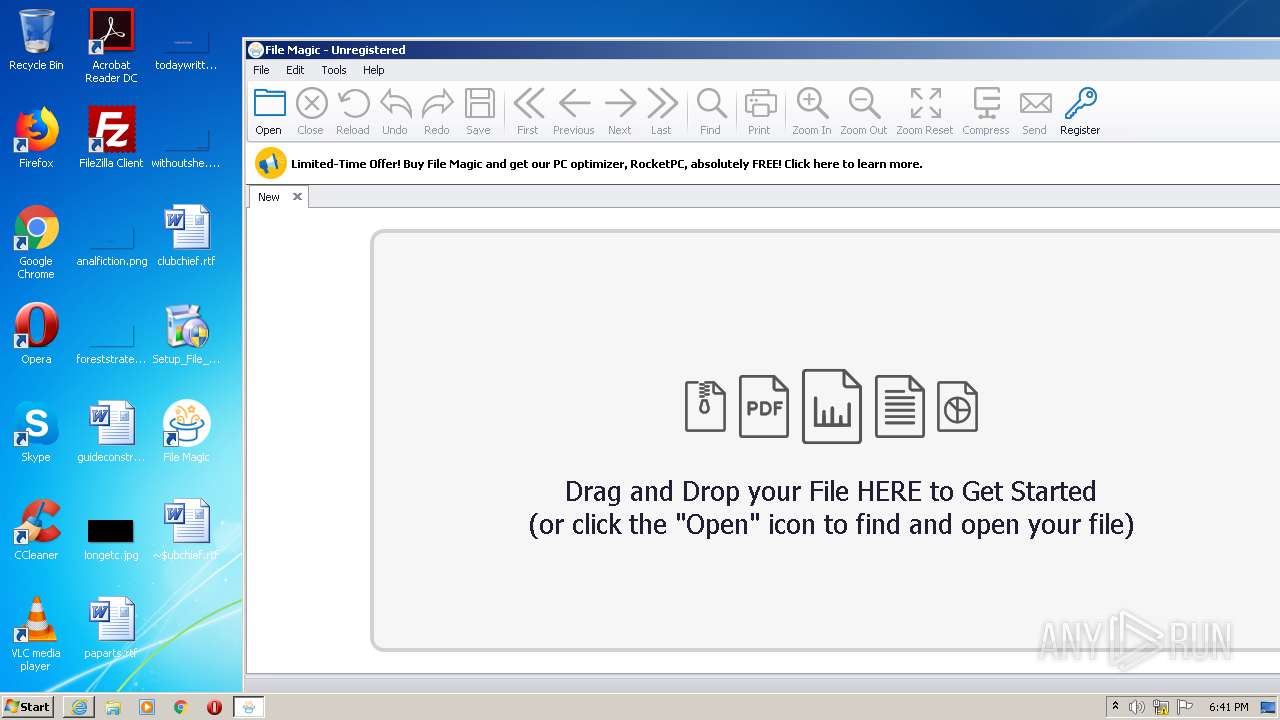Open the Help menu

374,70
